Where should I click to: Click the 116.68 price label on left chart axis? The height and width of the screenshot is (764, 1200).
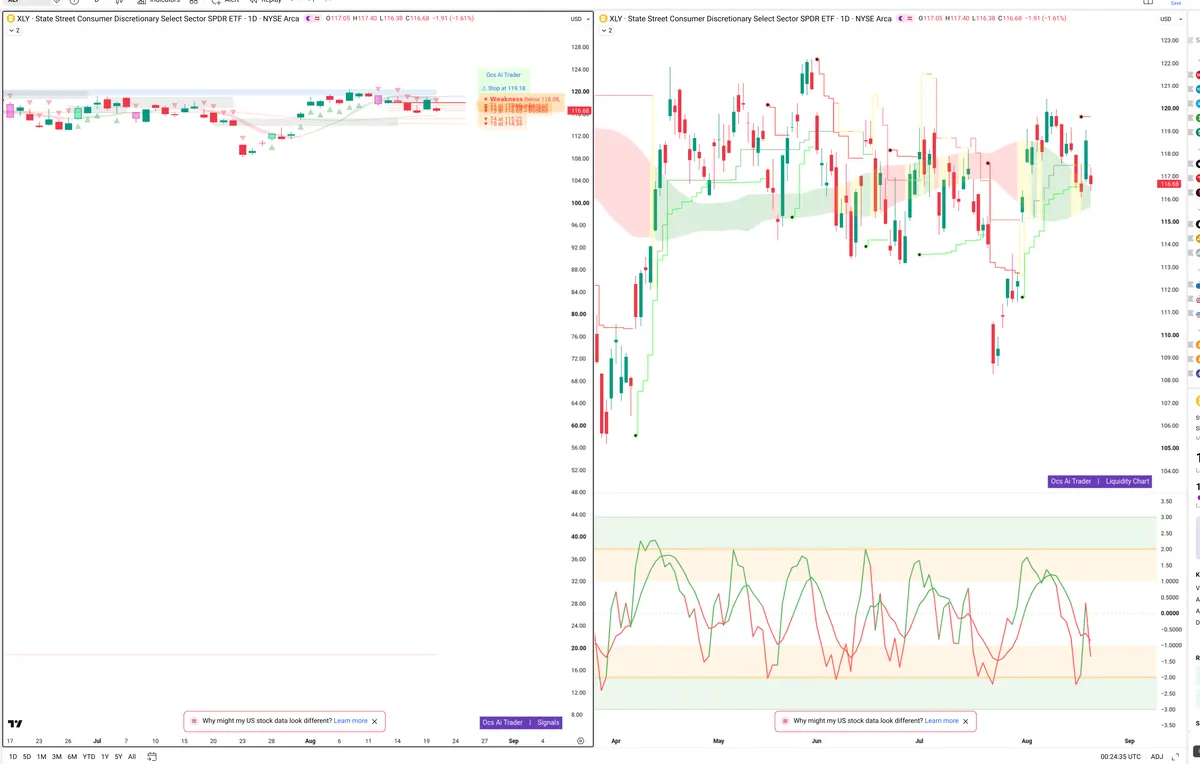[x=580, y=111]
